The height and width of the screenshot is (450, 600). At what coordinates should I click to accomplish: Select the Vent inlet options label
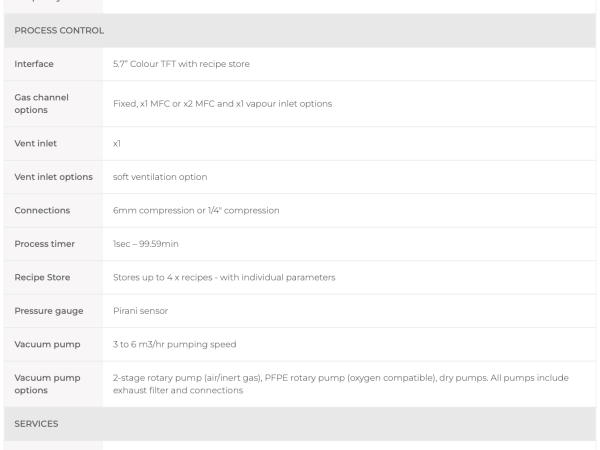coord(54,177)
